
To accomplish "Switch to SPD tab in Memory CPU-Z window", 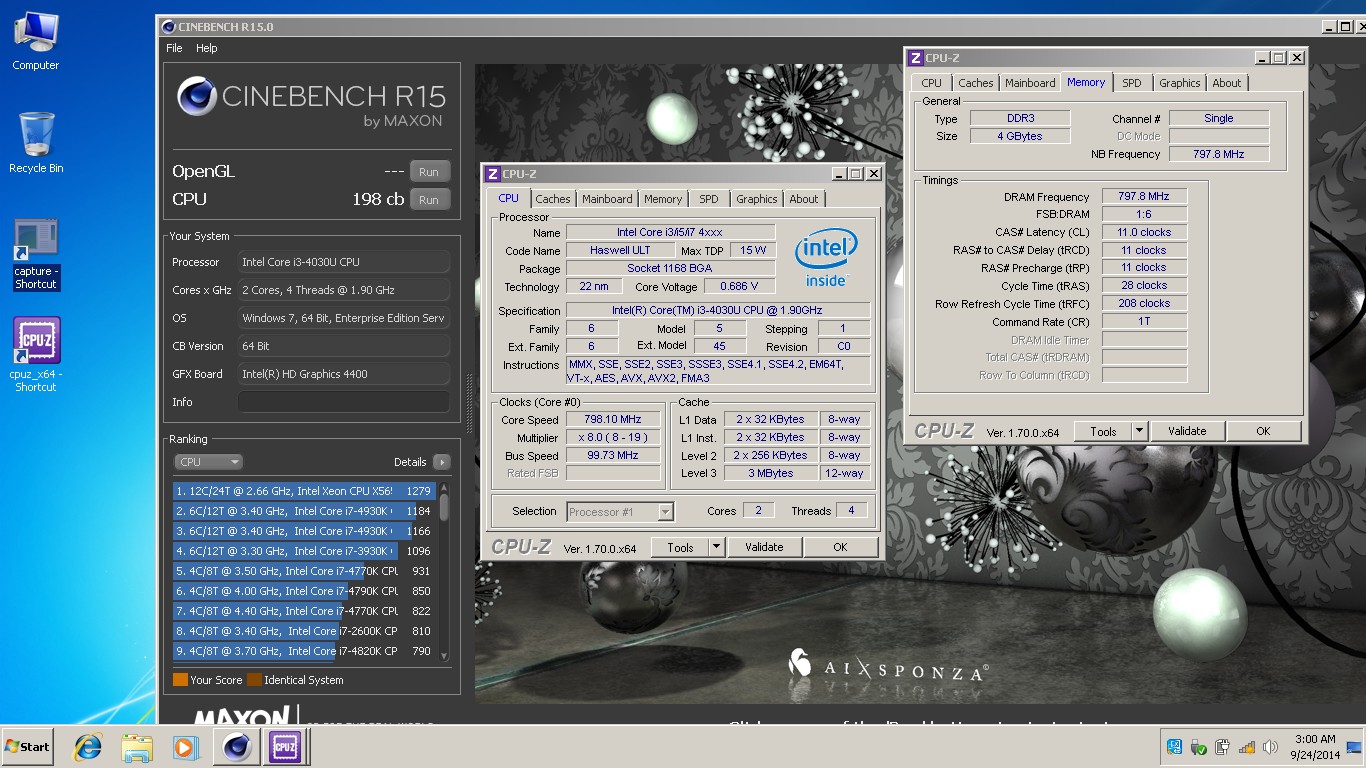I will click(1131, 83).
